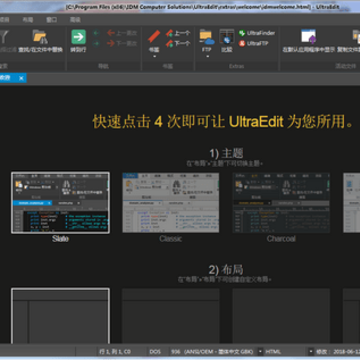Open the HTML file type selector
The width and height of the screenshot is (360, 360).
(x=274, y=352)
